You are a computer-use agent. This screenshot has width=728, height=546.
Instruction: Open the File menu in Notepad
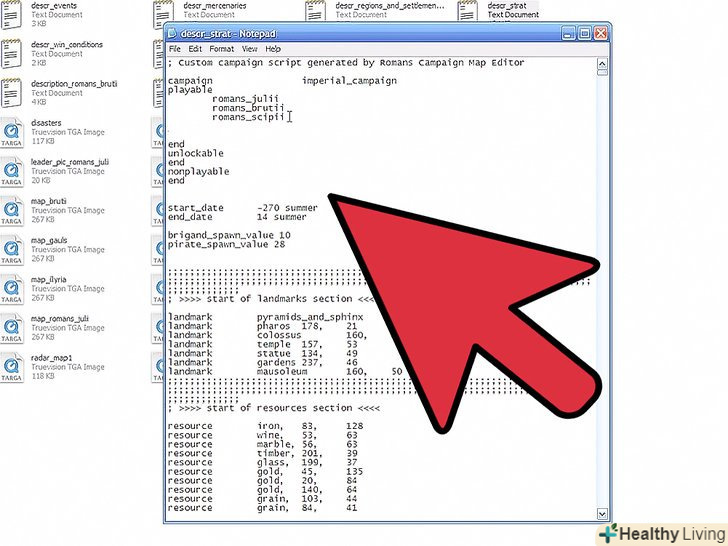pos(175,49)
